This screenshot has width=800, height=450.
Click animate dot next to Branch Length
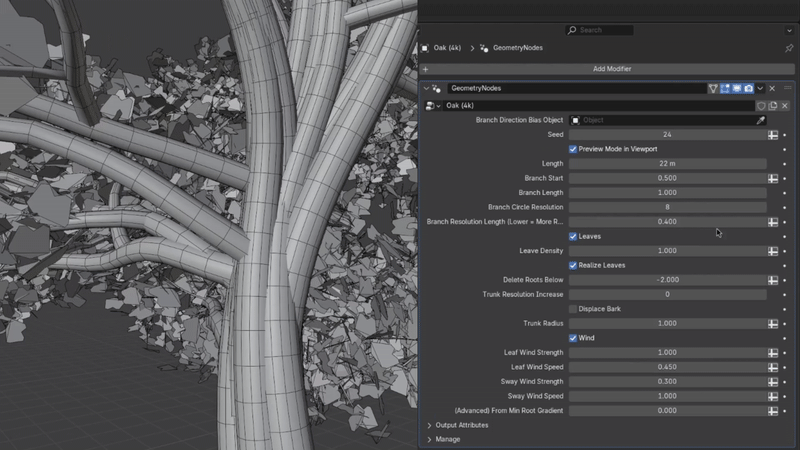785,193
